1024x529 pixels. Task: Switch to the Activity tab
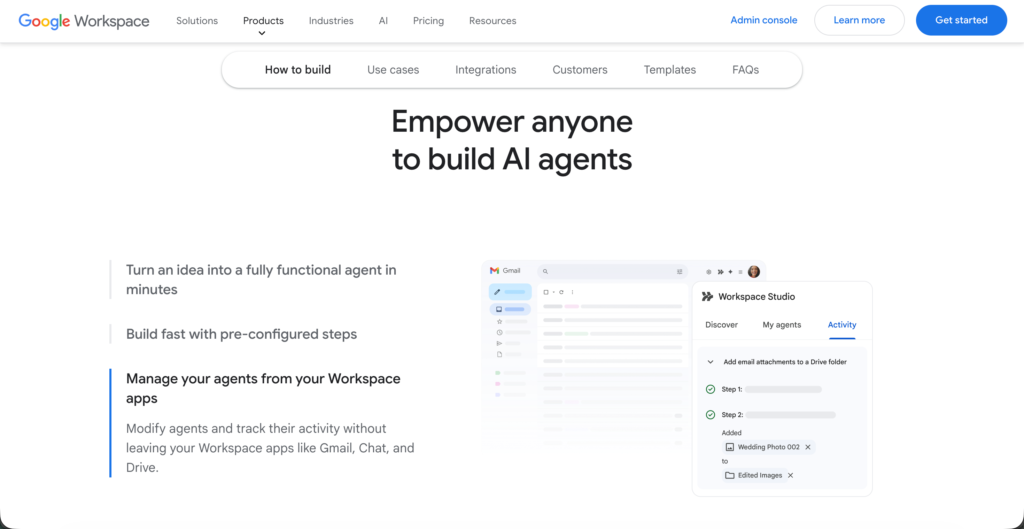point(842,325)
